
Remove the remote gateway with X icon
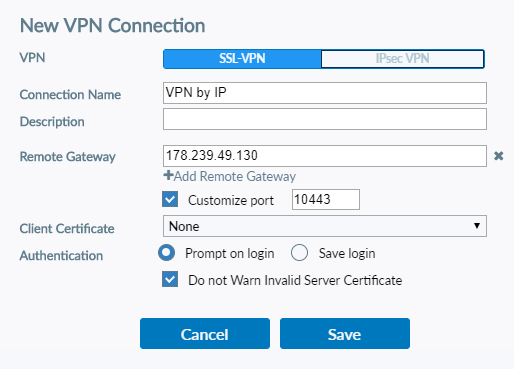499,156
